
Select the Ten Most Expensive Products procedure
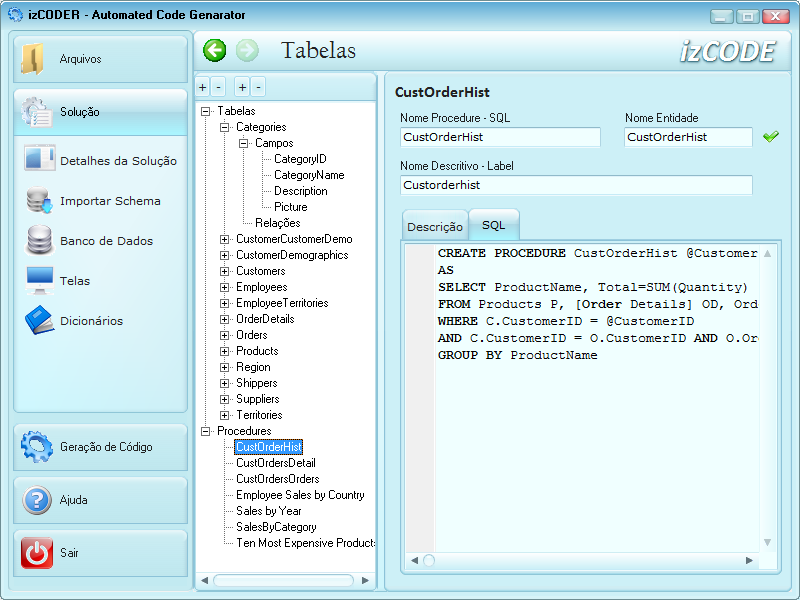pyautogui.click(x=305, y=543)
